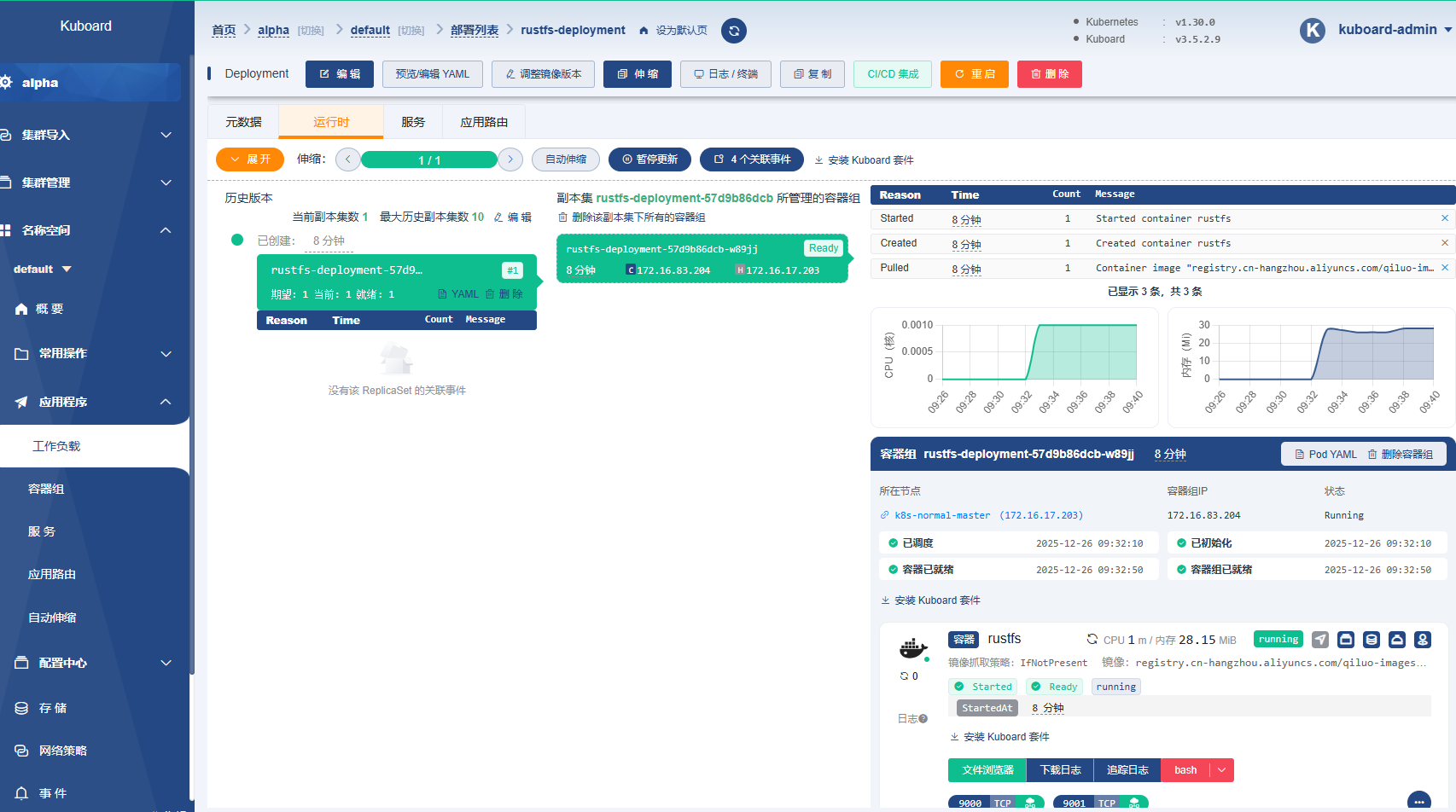Click 删除容器组 in the pod header
This screenshot has width=1456, height=812.
tap(1400, 455)
